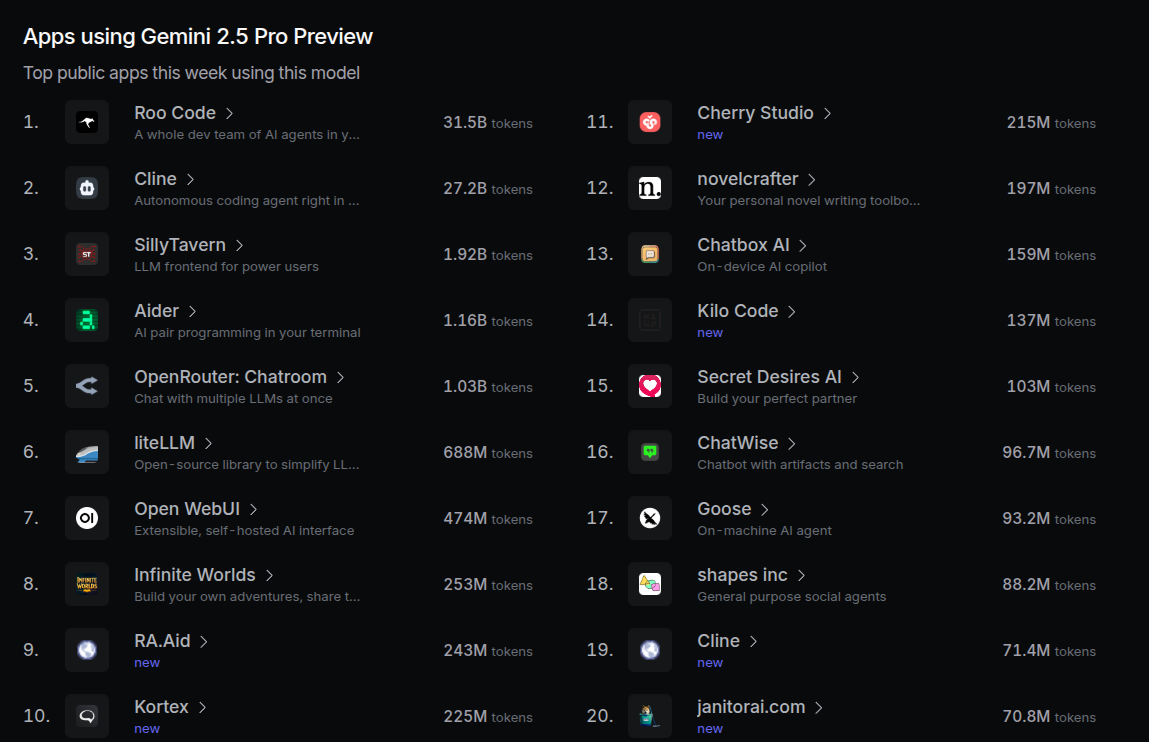Click the chevron next to Kilo Code
1149x742 pixels.
[791, 311]
